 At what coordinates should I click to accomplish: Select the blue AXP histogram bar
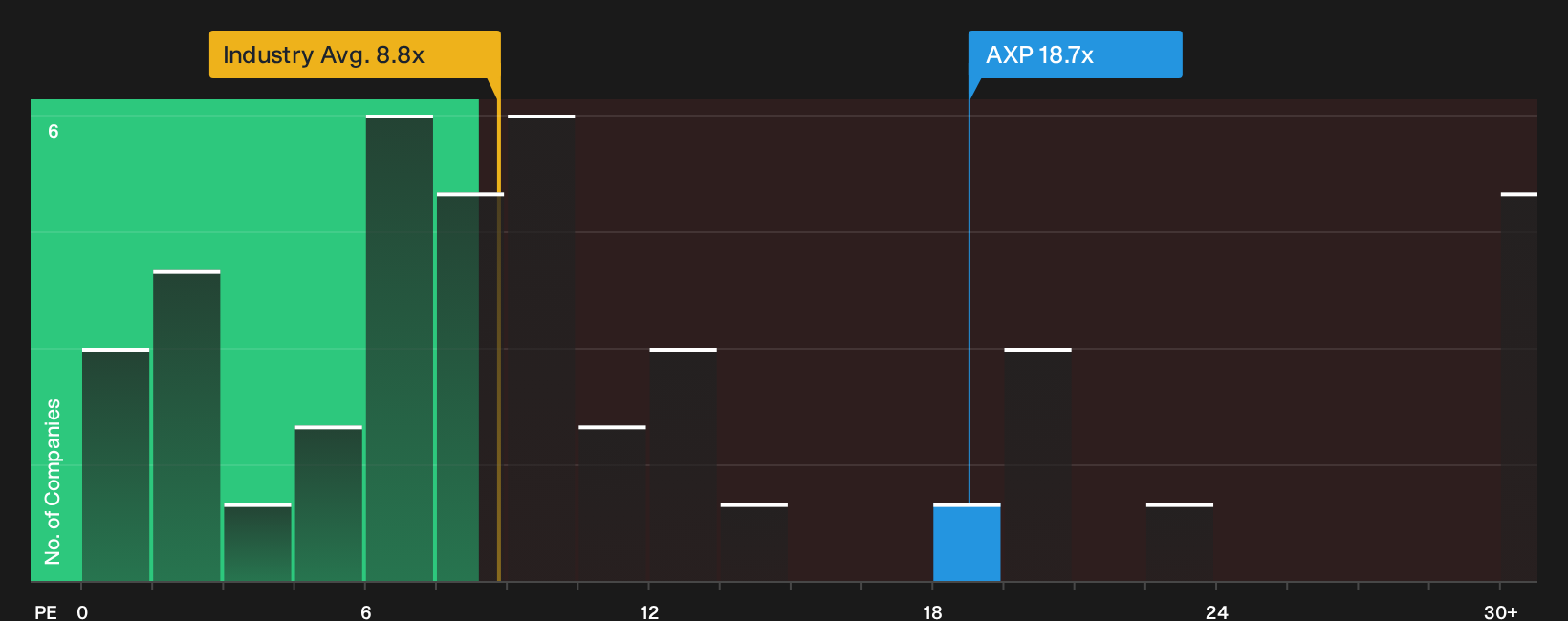[967, 543]
